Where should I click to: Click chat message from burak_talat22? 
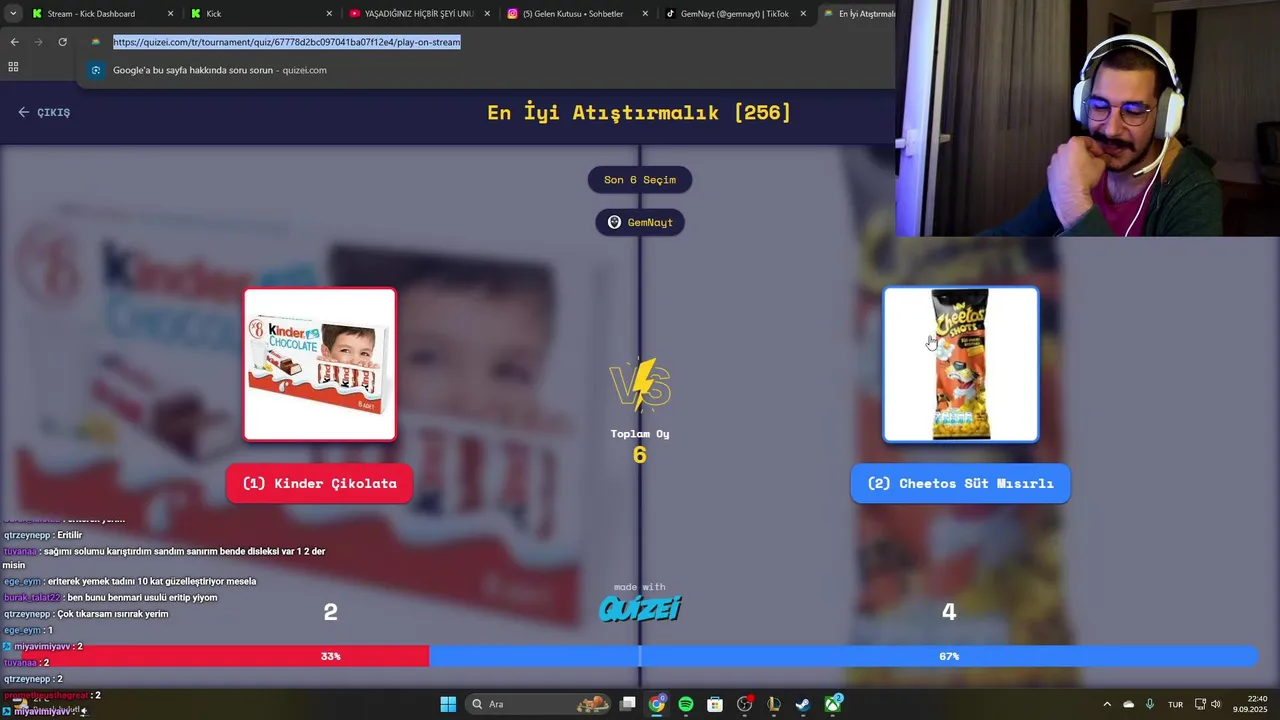click(110, 597)
